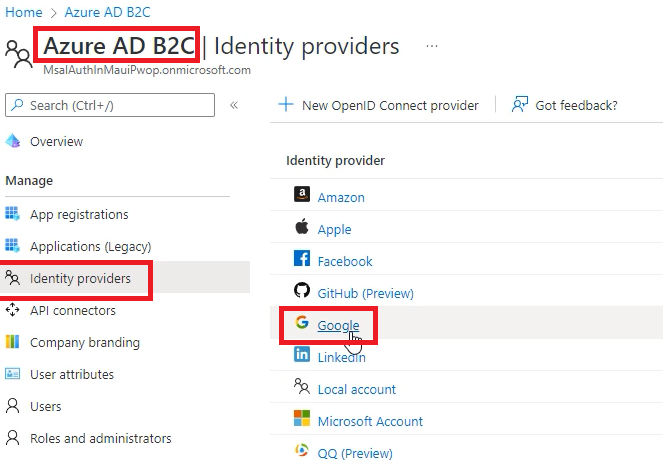This screenshot has height=465, width=663.
Task: Select Local account provider
Action: coord(356,389)
